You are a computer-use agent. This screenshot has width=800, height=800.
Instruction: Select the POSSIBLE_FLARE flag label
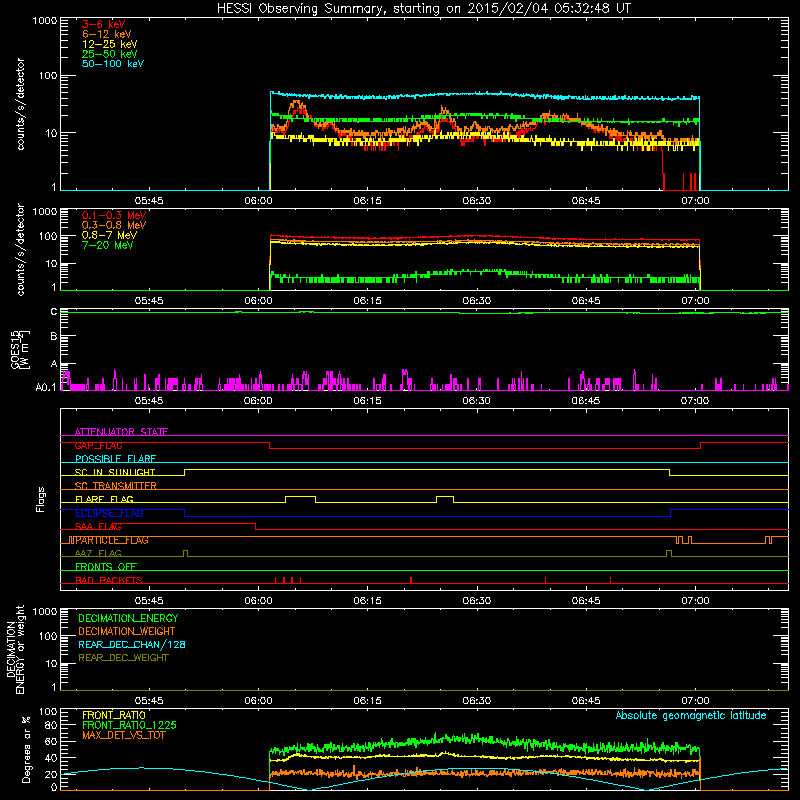(115, 459)
